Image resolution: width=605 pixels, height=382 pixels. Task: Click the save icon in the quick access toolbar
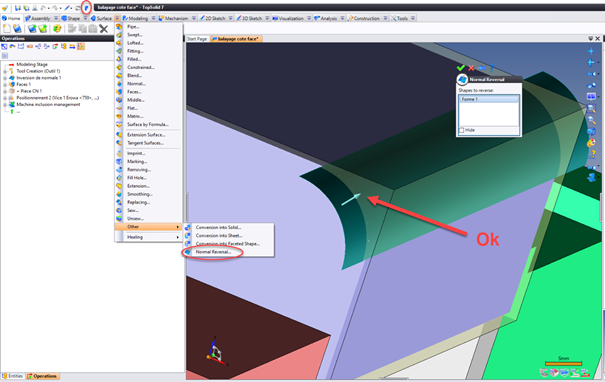tap(18, 8)
